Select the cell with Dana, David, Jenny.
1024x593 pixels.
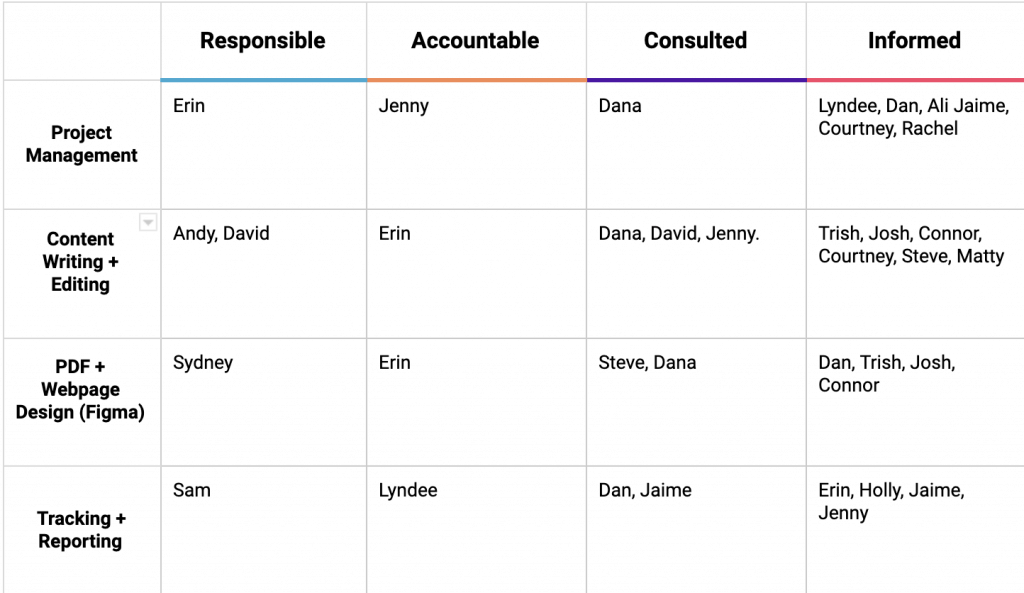(x=696, y=274)
